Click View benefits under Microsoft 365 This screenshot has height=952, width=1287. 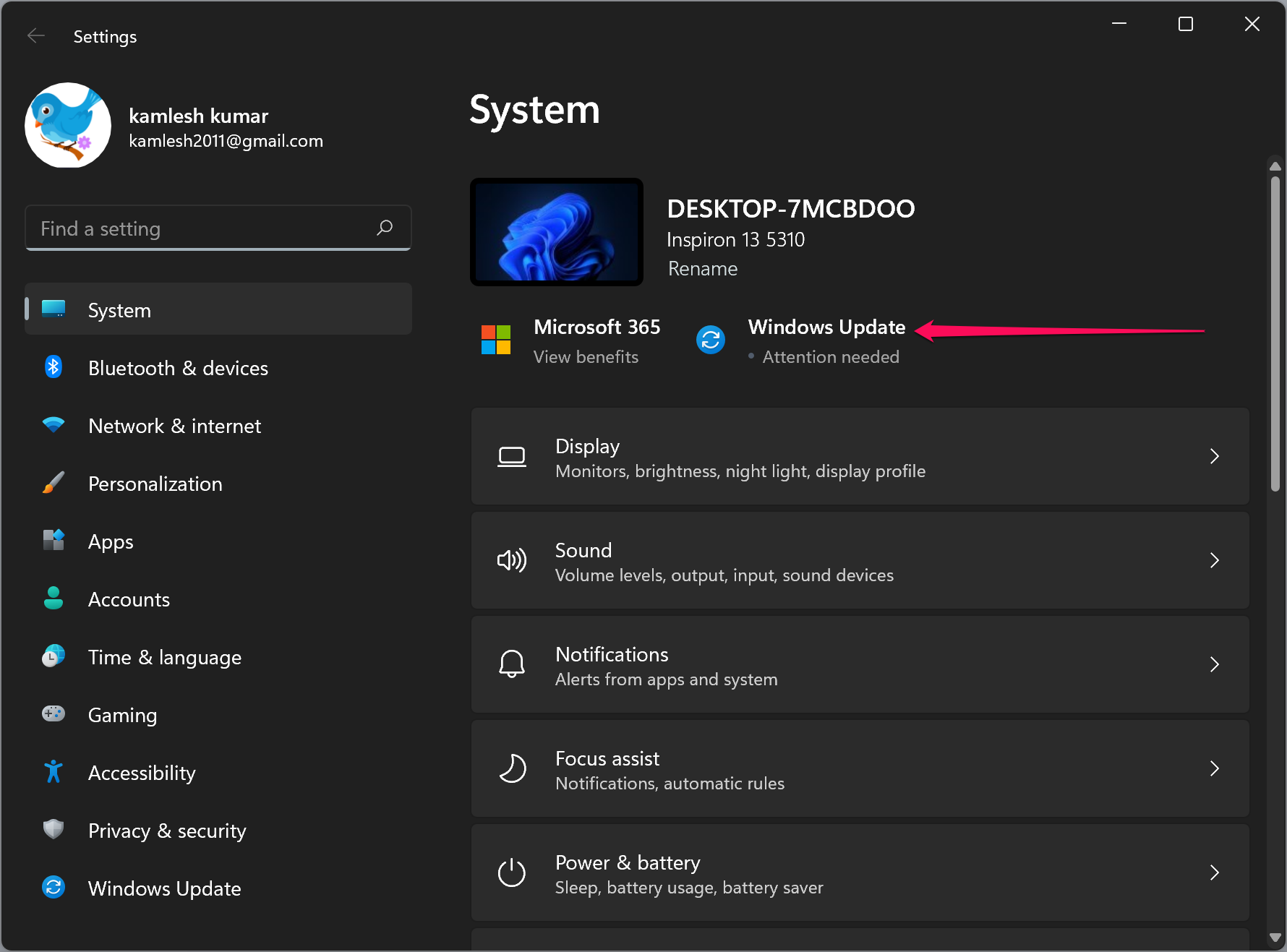click(586, 357)
